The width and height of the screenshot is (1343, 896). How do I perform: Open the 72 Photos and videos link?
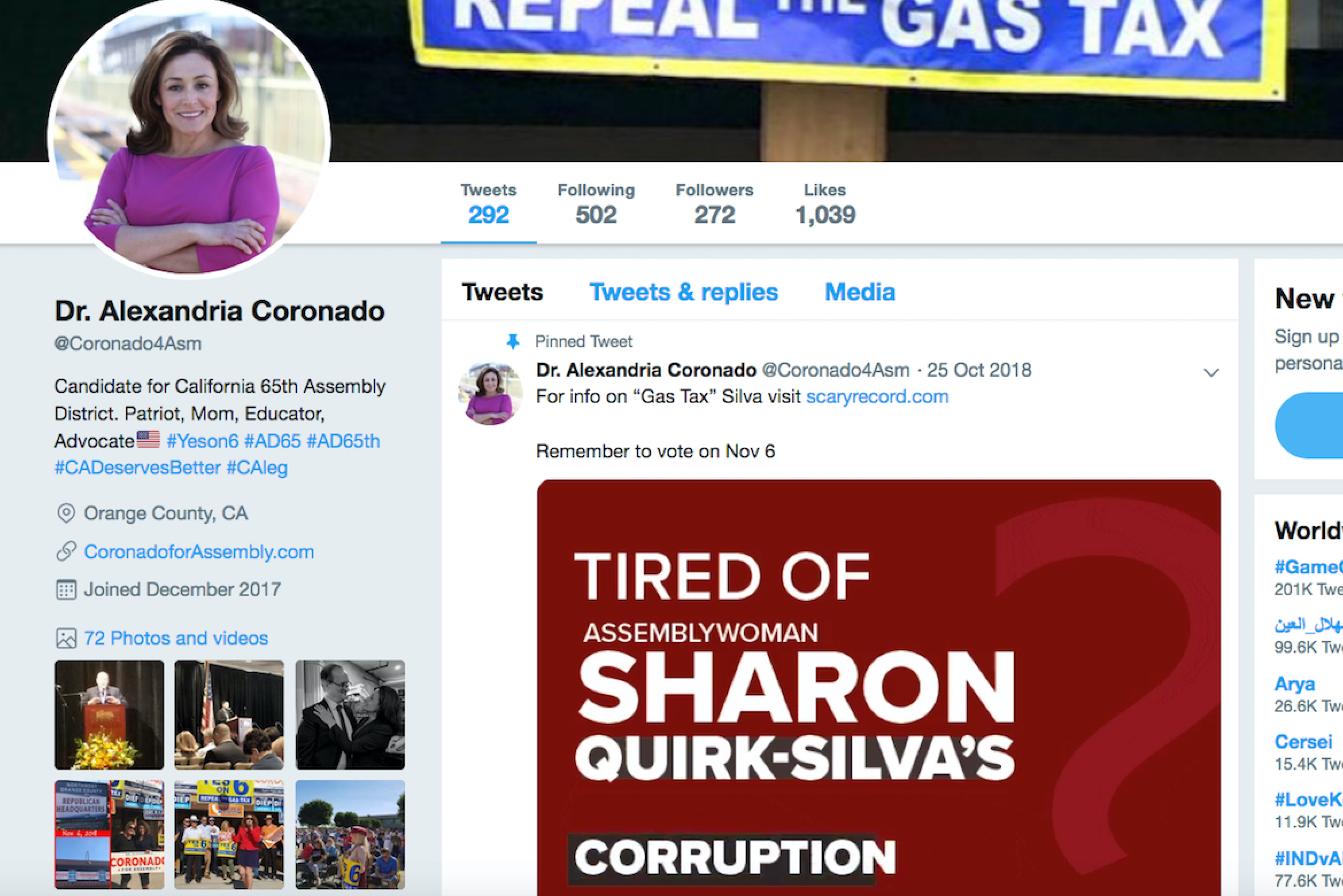tap(176, 638)
